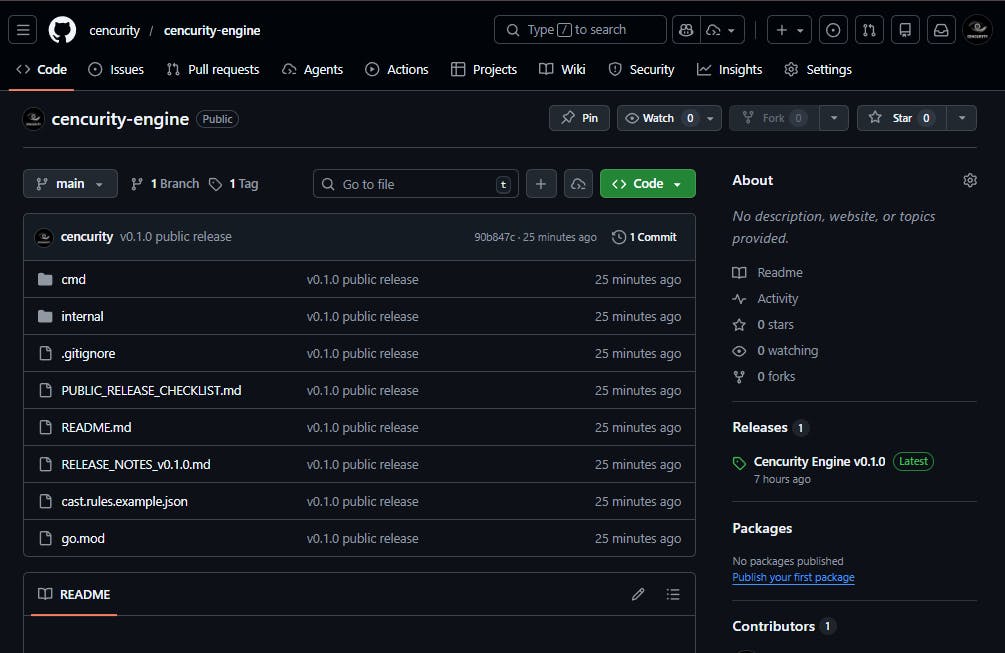
Task: Open the cencurity commit author link
Action: tap(87, 236)
